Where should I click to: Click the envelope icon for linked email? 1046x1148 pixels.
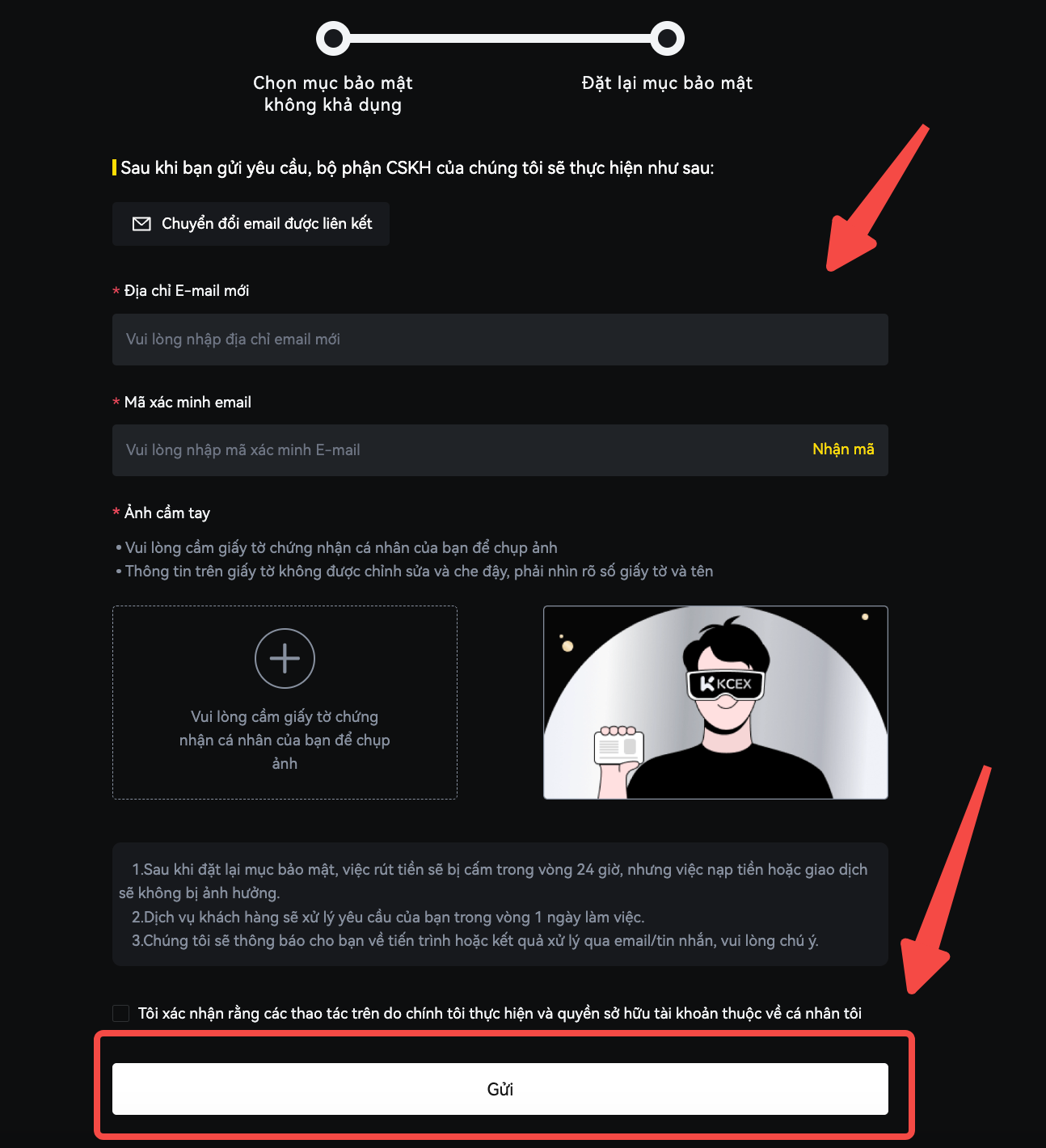pos(141,224)
